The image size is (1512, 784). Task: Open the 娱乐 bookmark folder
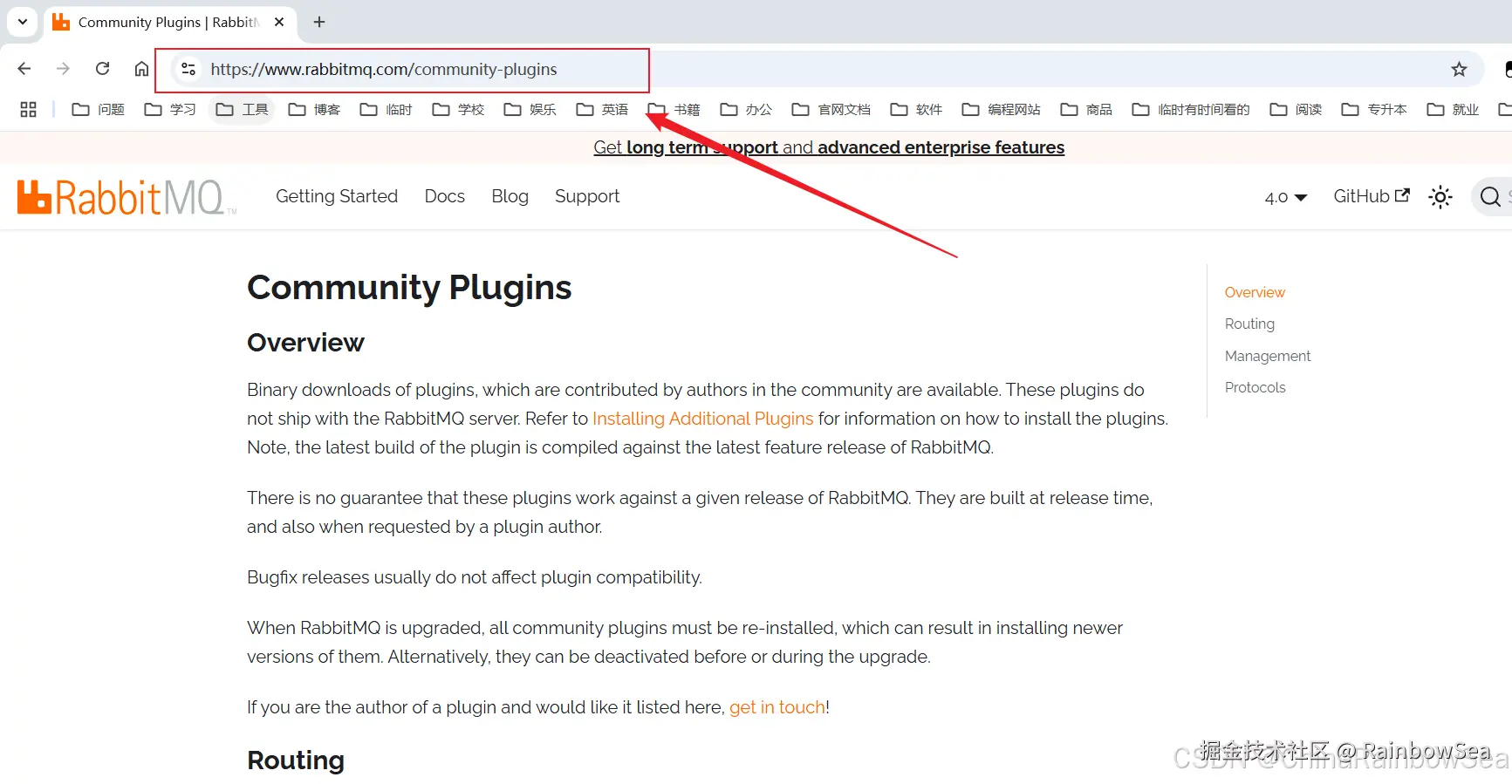[530, 109]
